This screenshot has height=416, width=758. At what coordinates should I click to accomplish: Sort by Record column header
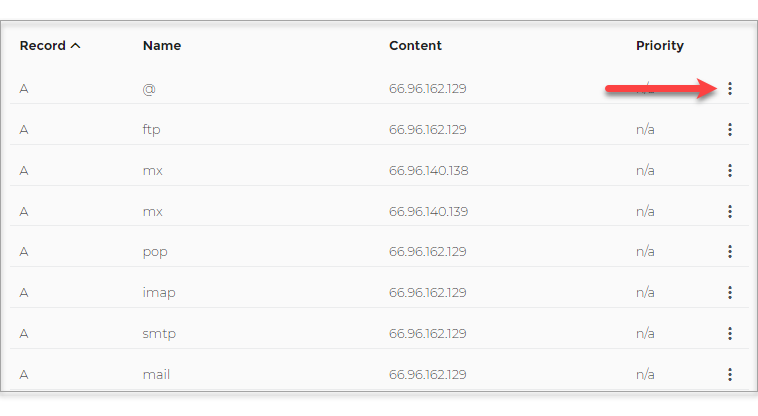click(x=43, y=45)
